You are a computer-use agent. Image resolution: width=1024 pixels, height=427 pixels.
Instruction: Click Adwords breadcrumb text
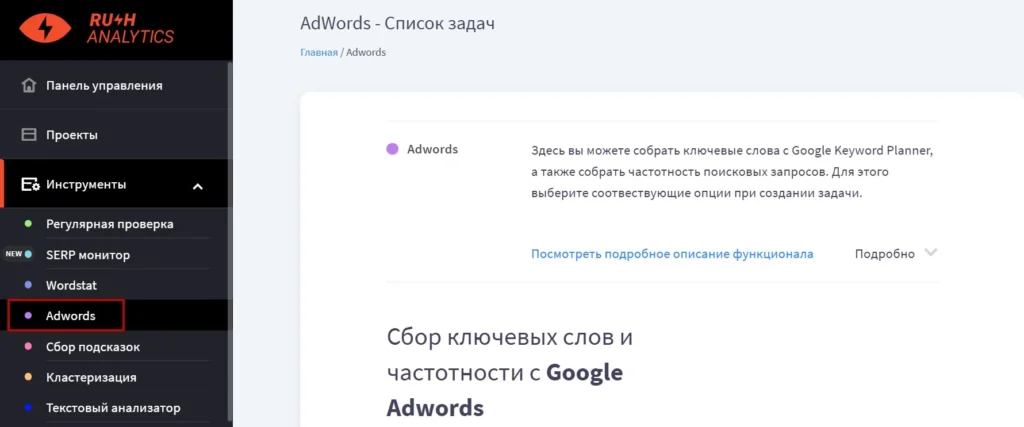[x=366, y=52]
